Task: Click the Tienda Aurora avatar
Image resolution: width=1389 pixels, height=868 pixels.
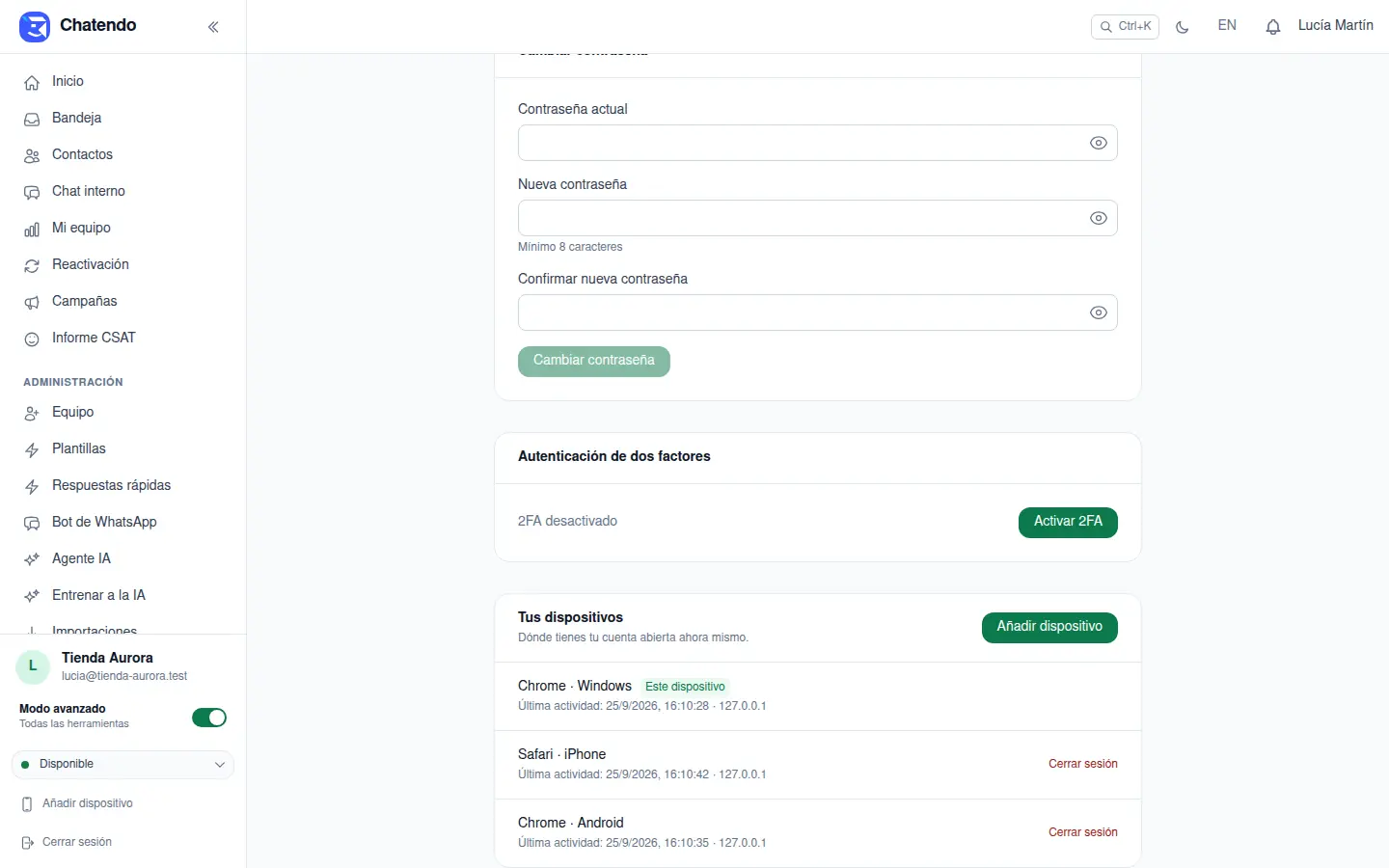Action: pos(33,666)
